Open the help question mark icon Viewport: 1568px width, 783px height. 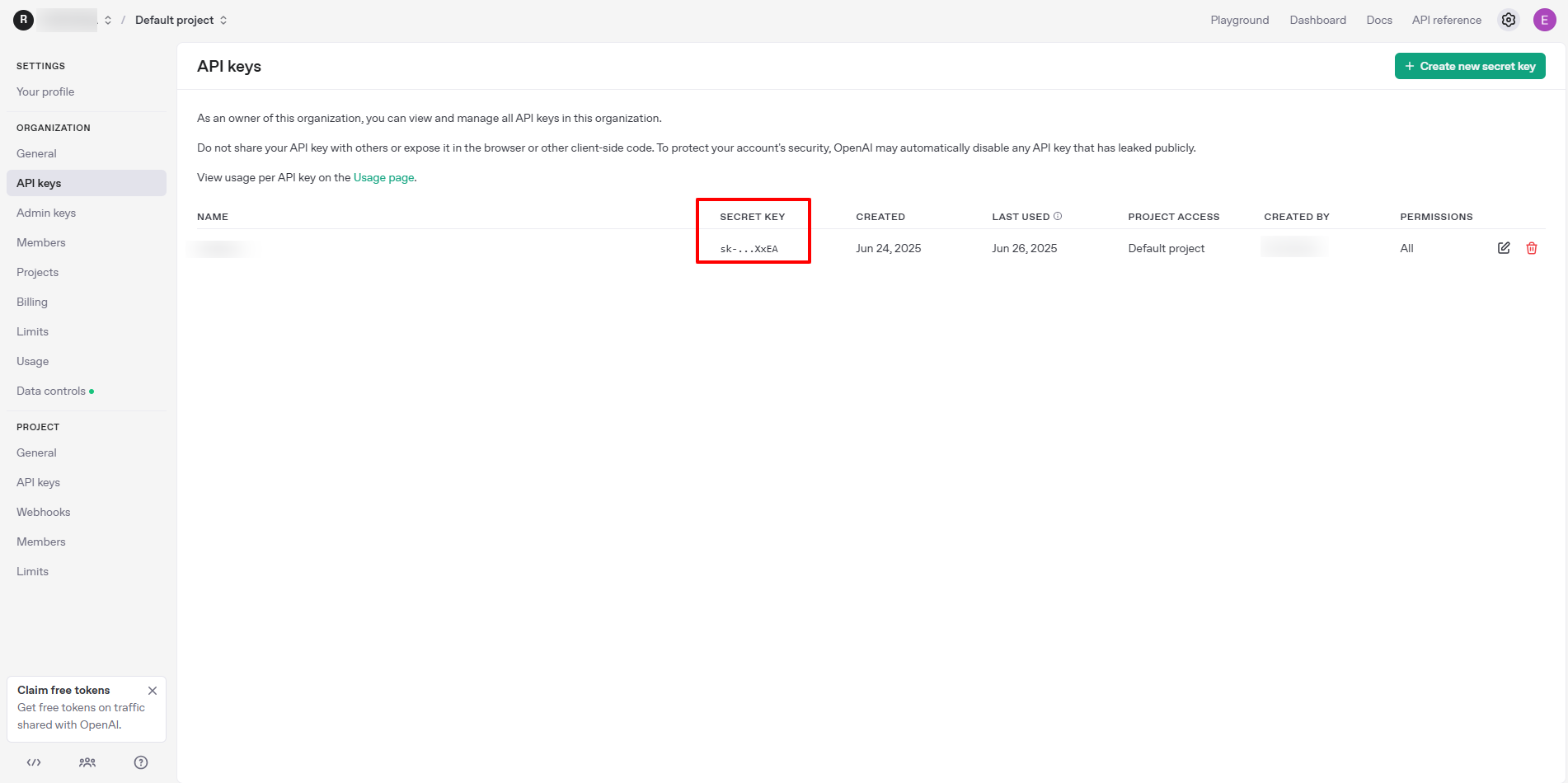tap(141, 762)
